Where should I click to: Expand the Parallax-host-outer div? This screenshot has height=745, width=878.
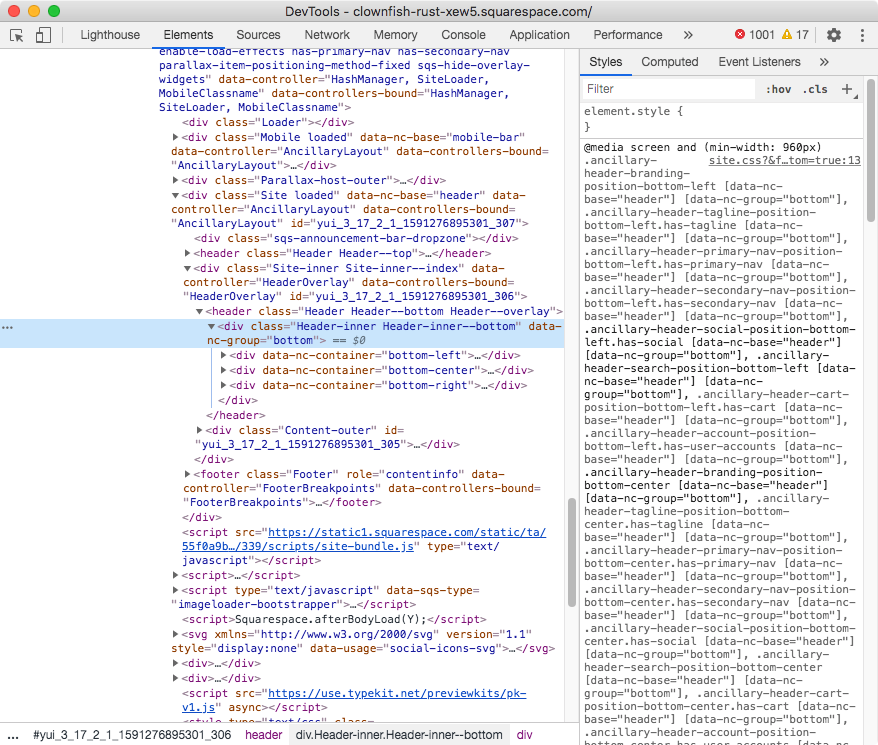(x=175, y=180)
